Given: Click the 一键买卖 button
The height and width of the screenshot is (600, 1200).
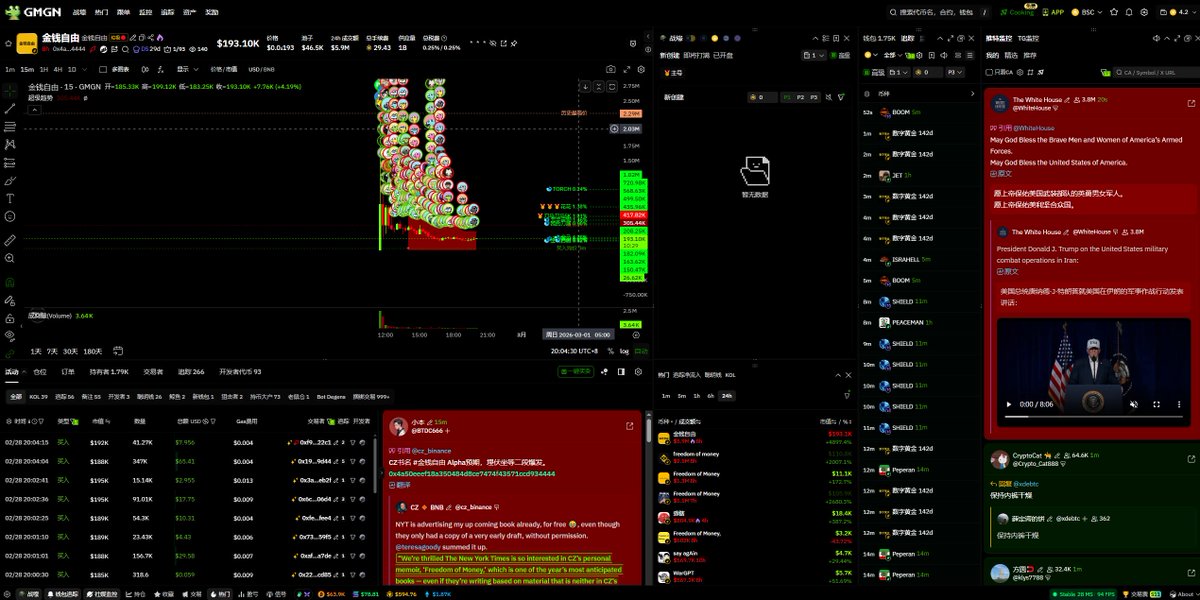Looking at the screenshot, I should pos(578,371).
